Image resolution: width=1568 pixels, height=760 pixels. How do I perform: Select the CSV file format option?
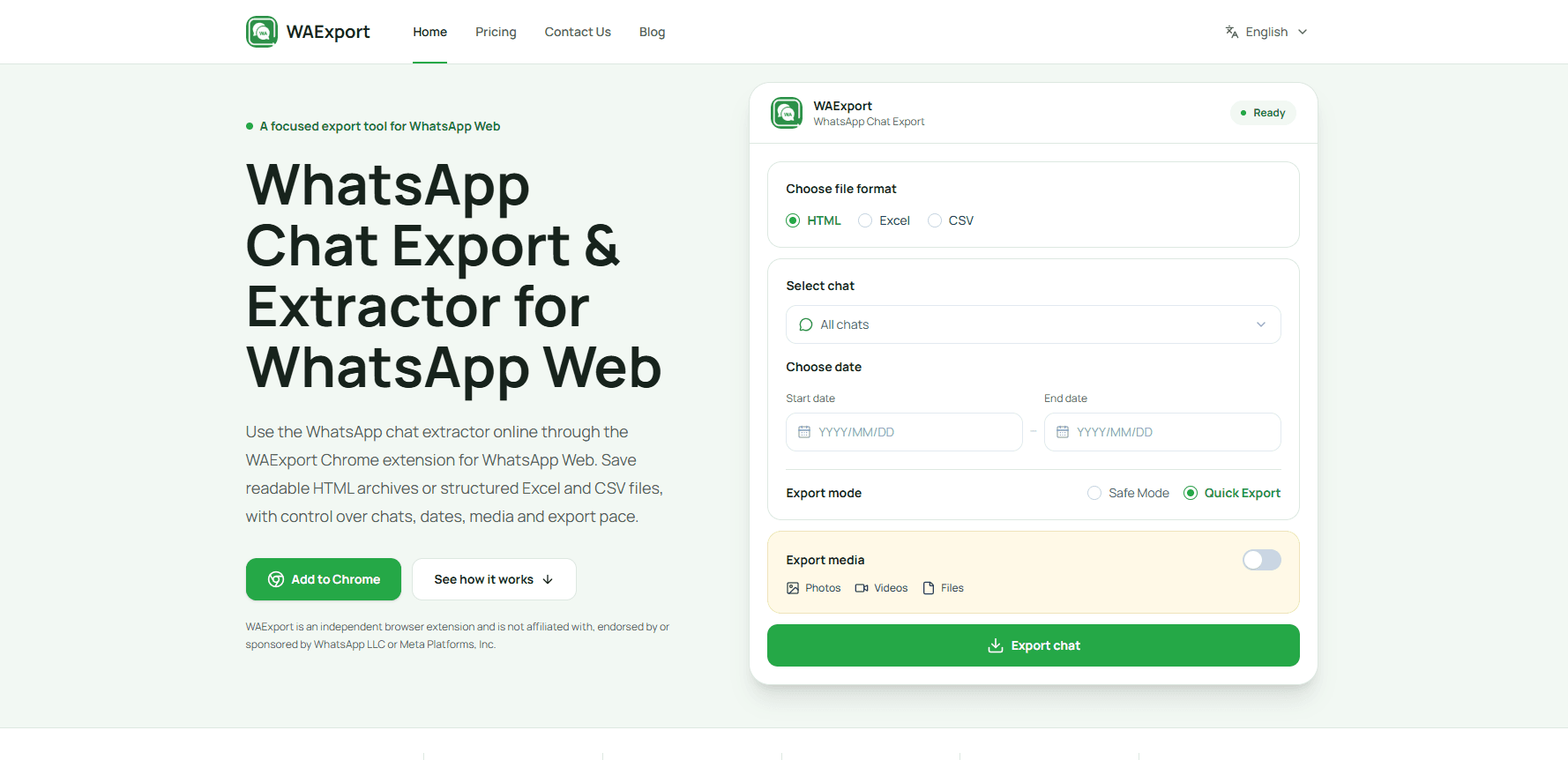coord(951,220)
